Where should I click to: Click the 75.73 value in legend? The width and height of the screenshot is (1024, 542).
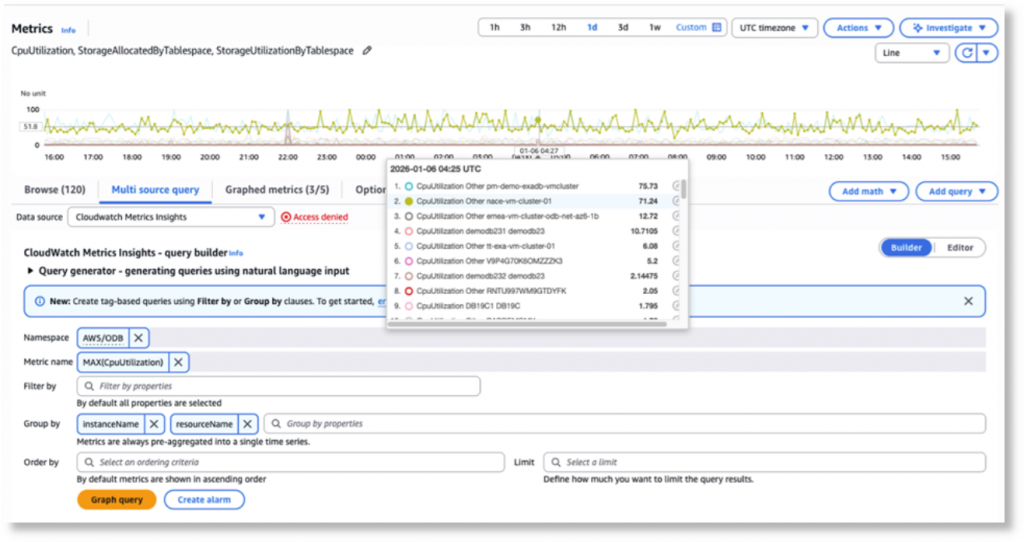point(648,186)
